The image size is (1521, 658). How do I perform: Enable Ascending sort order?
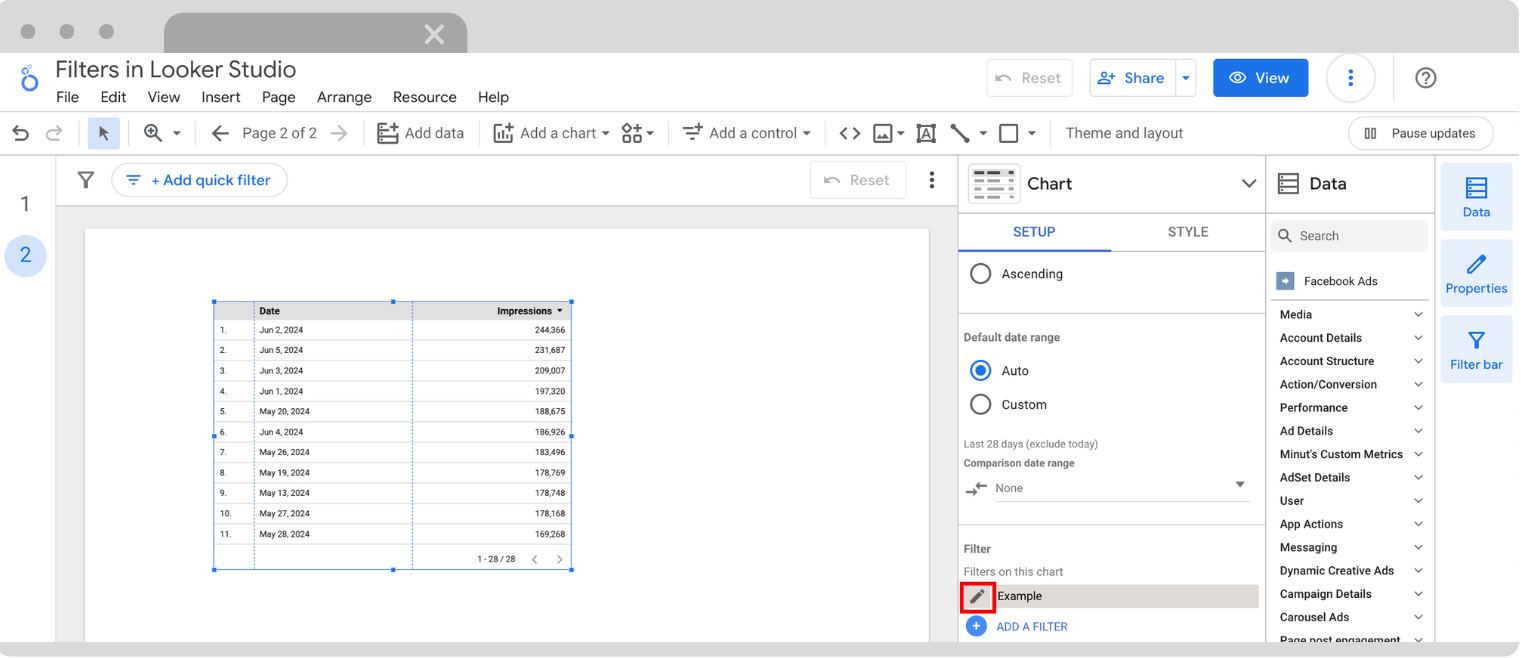click(980, 273)
